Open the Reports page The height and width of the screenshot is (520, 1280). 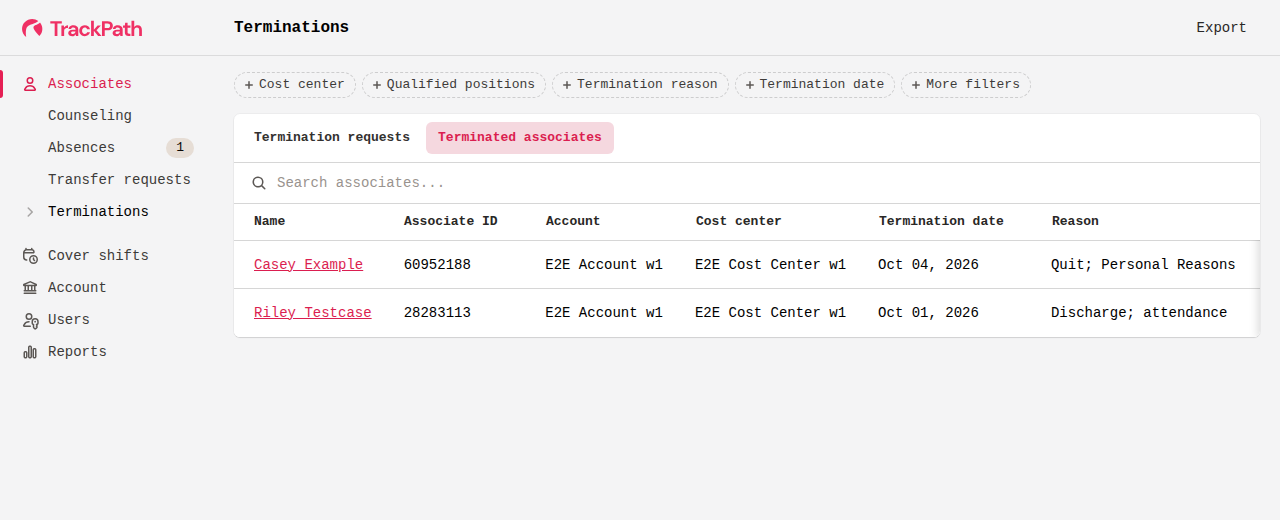click(77, 352)
